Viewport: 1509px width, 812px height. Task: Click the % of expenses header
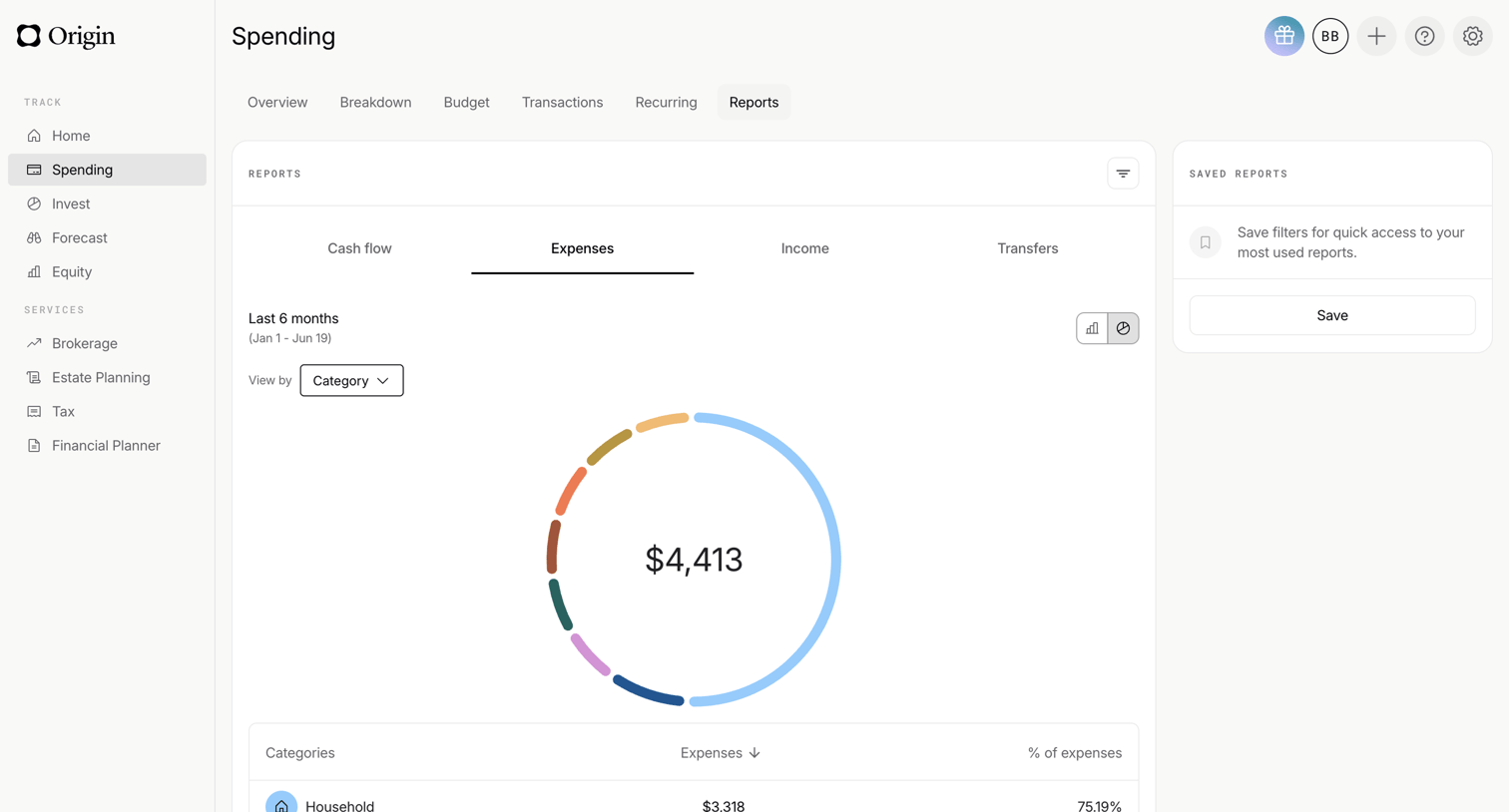[1074, 753]
